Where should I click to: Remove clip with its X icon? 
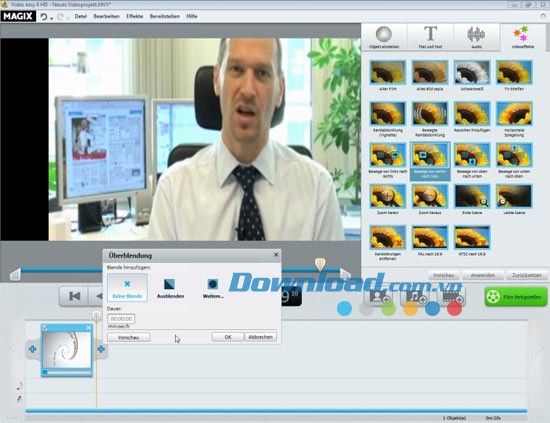coord(88,328)
